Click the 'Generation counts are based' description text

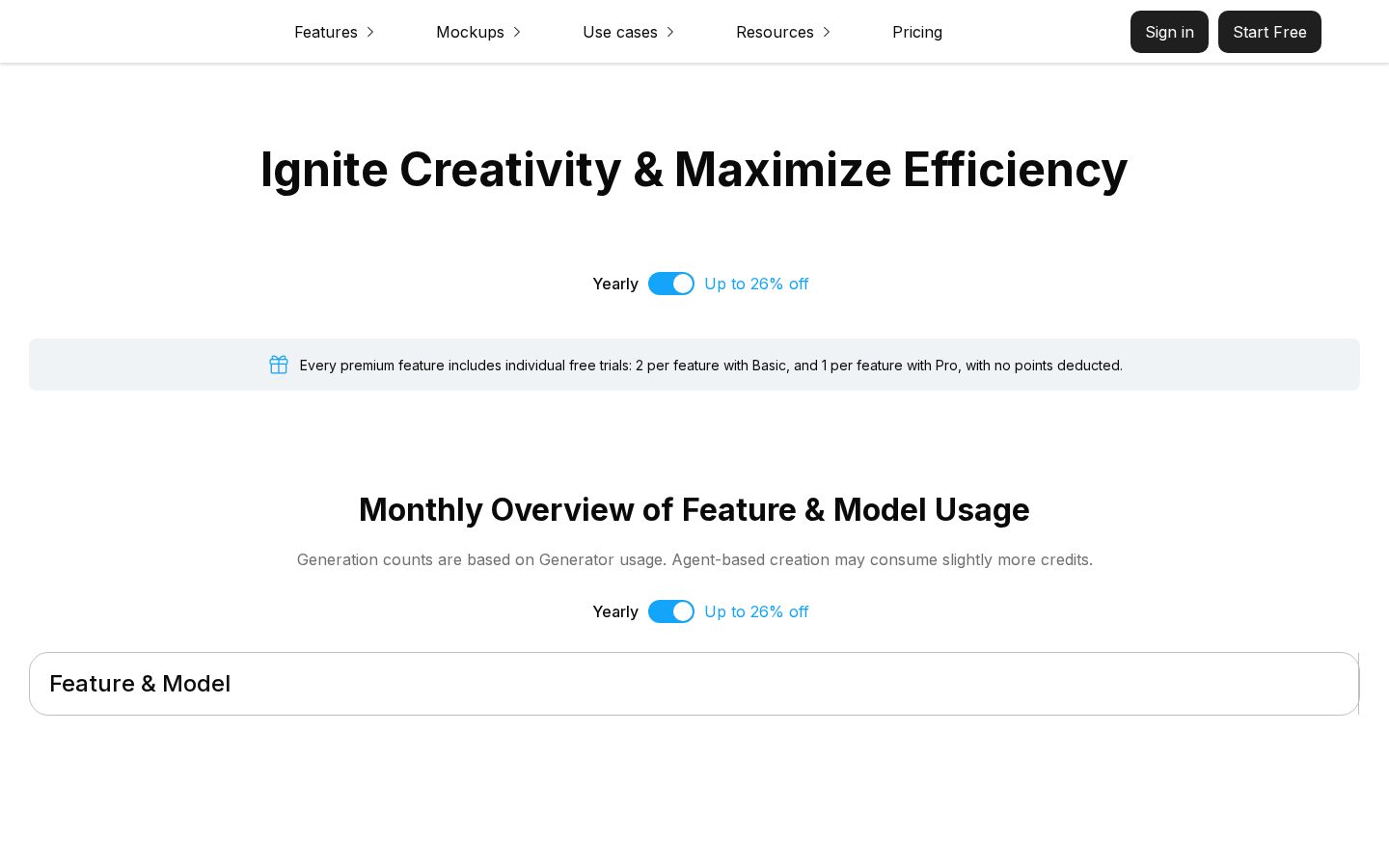click(x=694, y=559)
